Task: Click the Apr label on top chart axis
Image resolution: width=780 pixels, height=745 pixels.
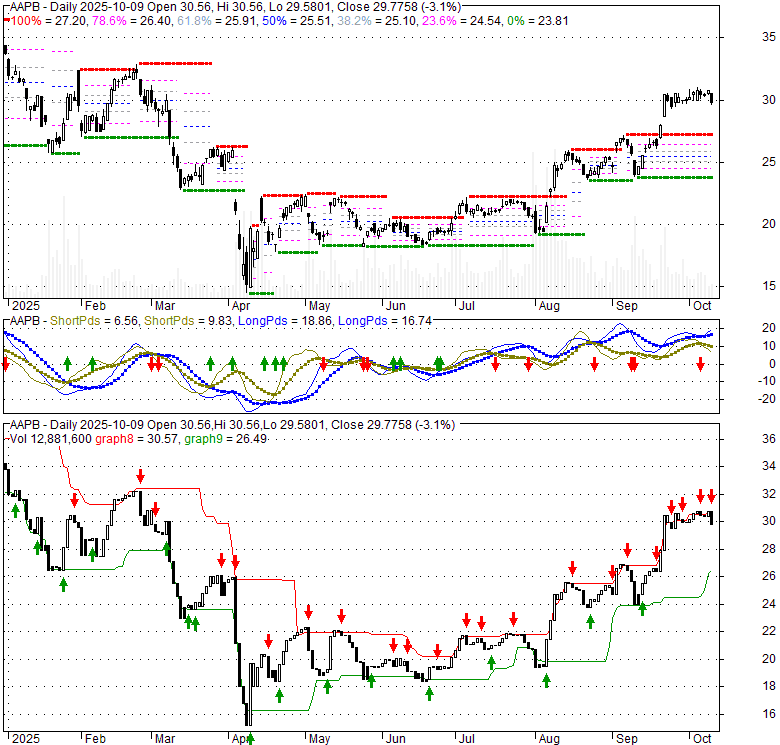Action: pyautogui.click(x=241, y=306)
